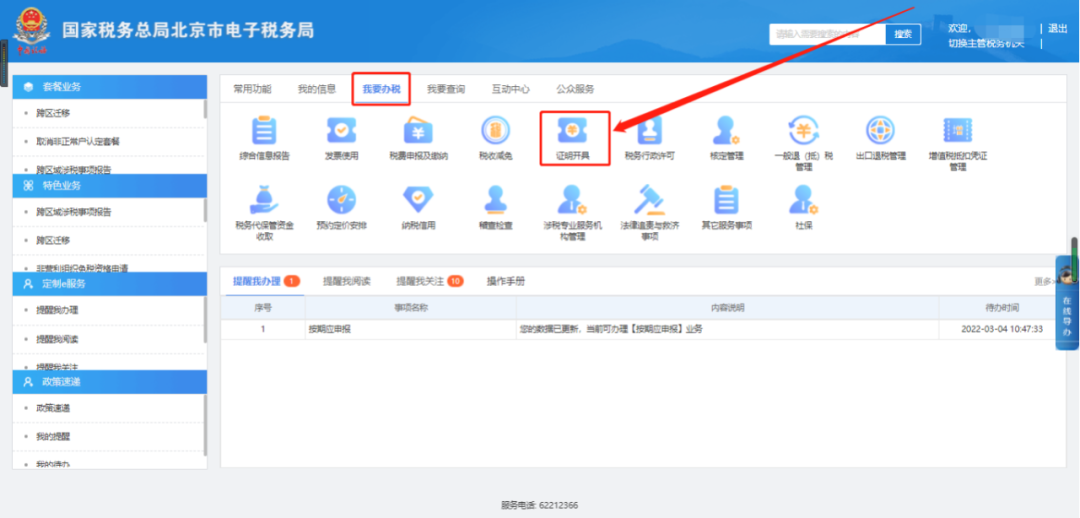Open the 互动中心 tab
The width and height of the screenshot is (1080, 518).
(x=510, y=89)
